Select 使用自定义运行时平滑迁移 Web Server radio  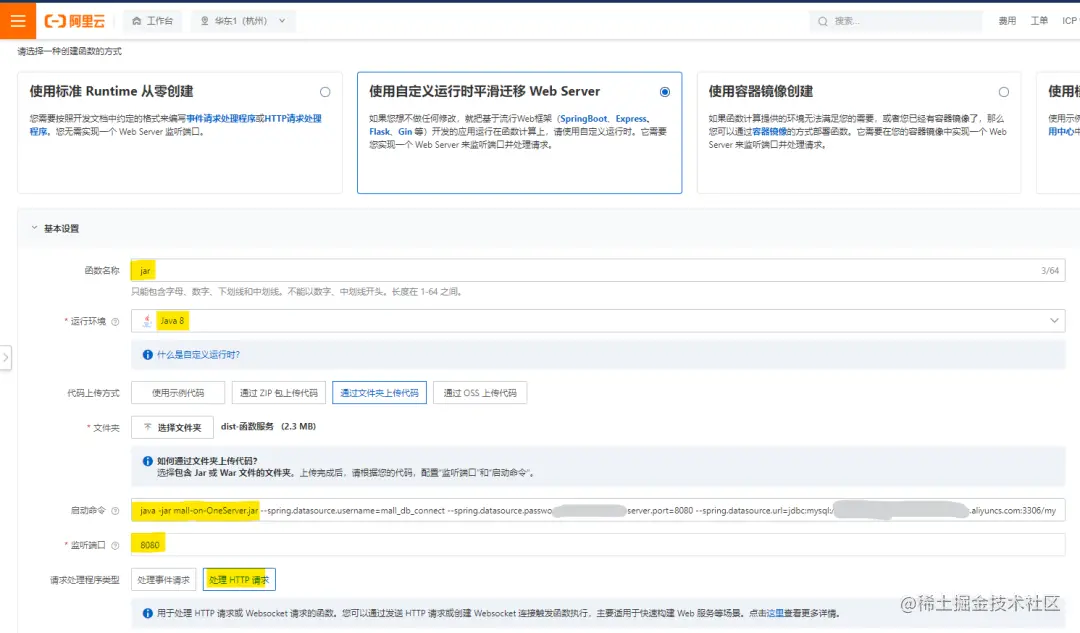(665, 92)
